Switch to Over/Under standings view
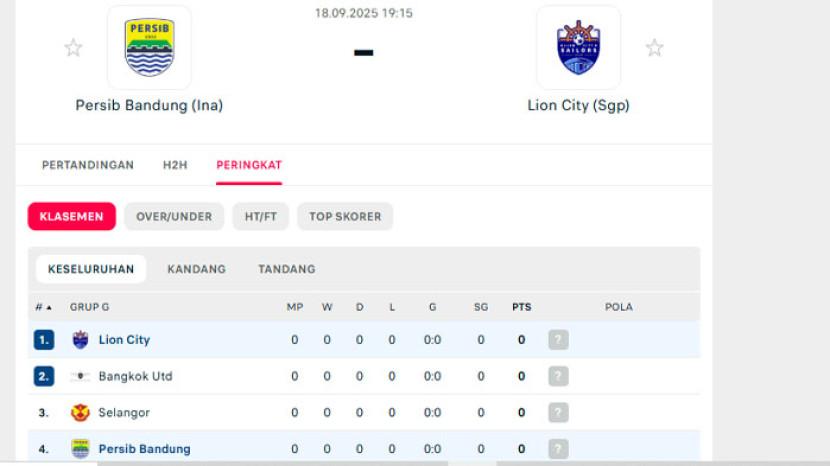 pos(174,216)
